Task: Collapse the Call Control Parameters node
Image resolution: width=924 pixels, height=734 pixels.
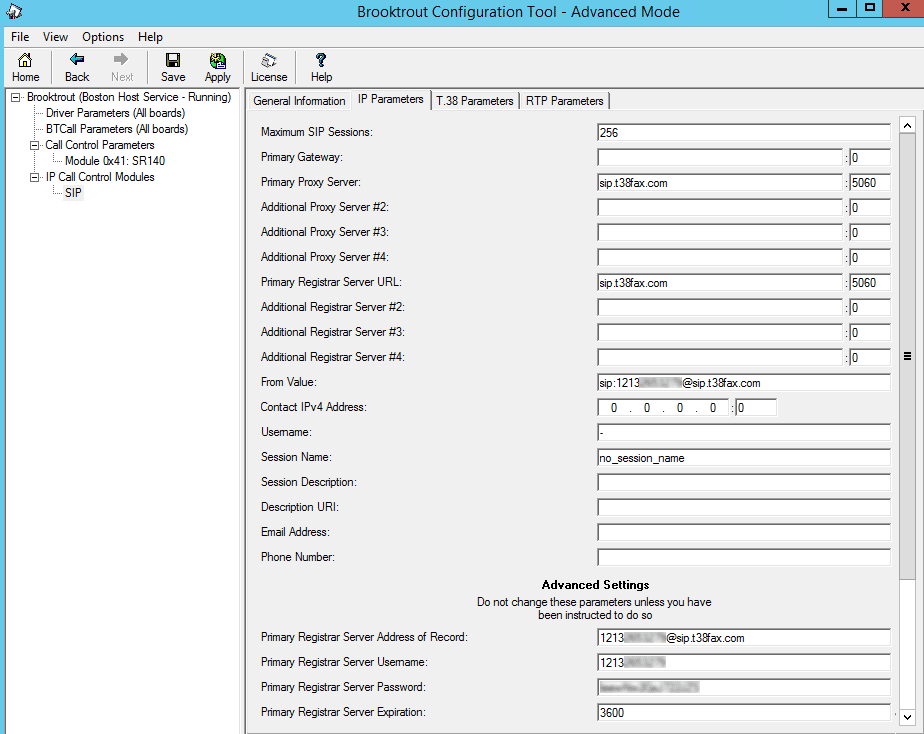Action: coord(35,145)
